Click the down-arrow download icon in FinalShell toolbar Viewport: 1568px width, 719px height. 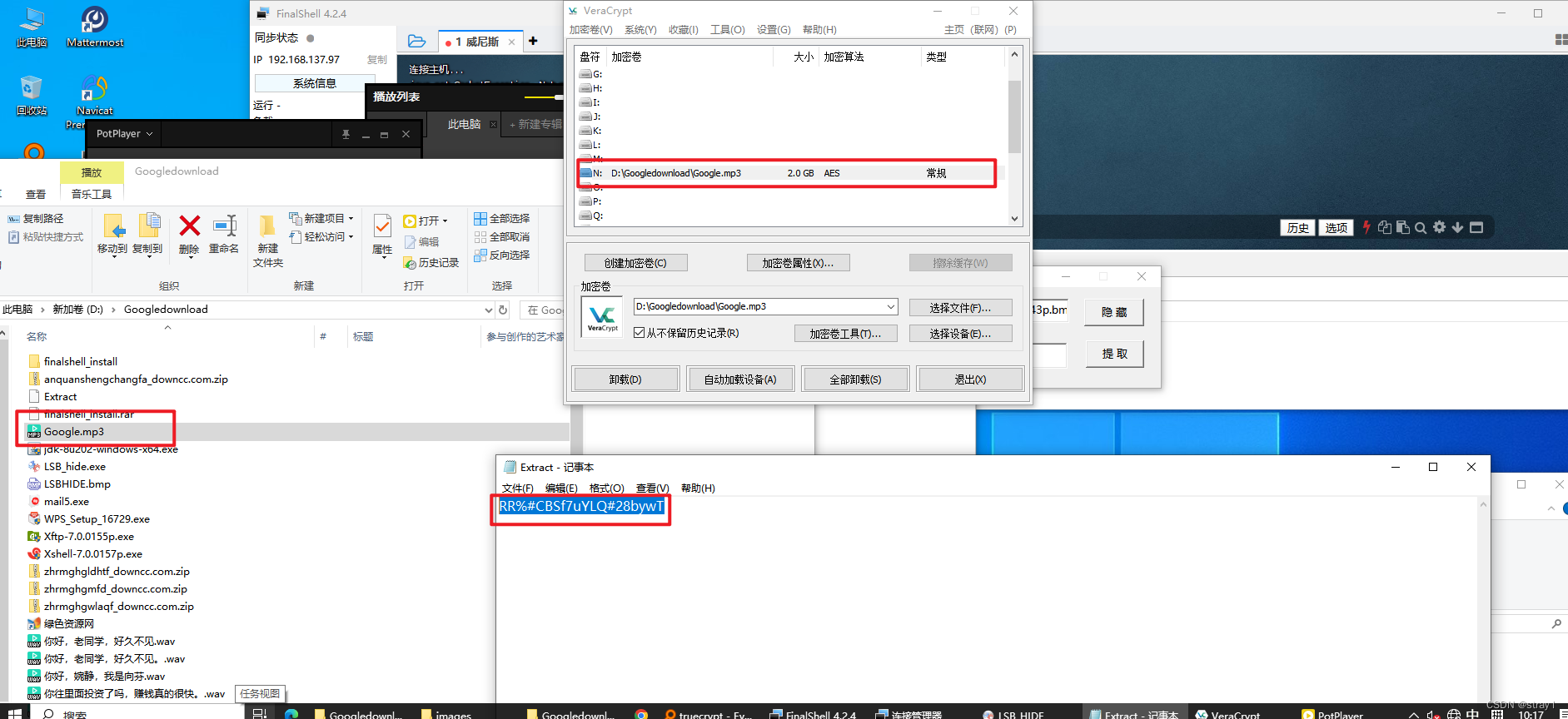click(x=1457, y=227)
